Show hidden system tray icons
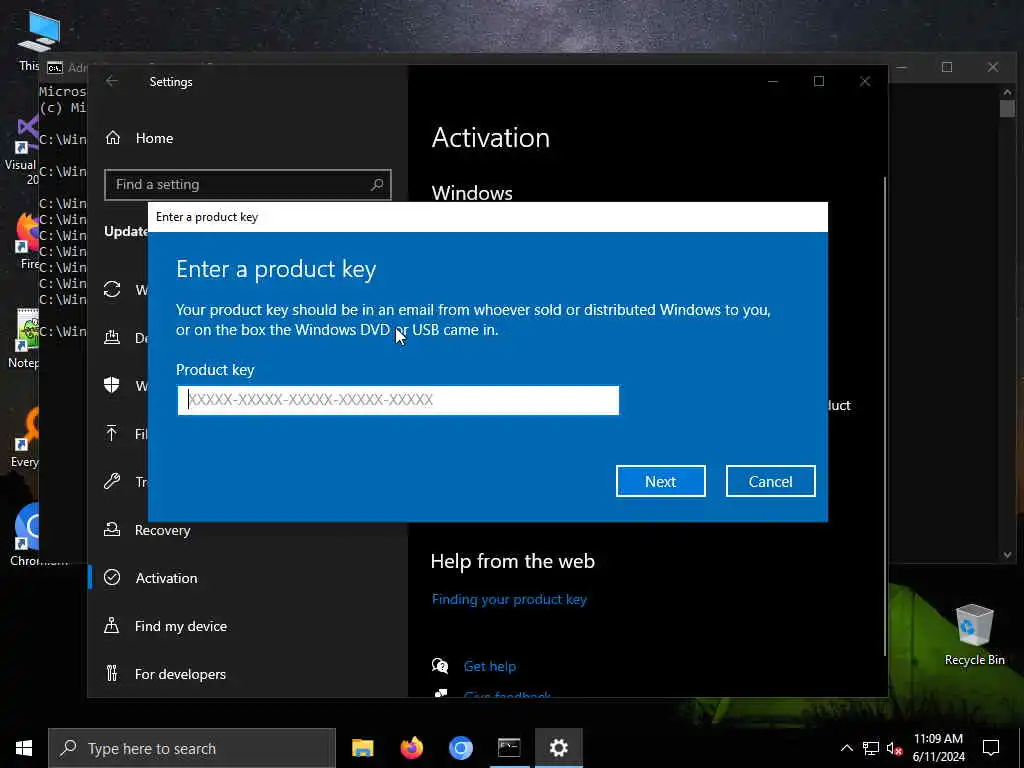The width and height of the screenshot is (1024, 768). tap(846, 748)
